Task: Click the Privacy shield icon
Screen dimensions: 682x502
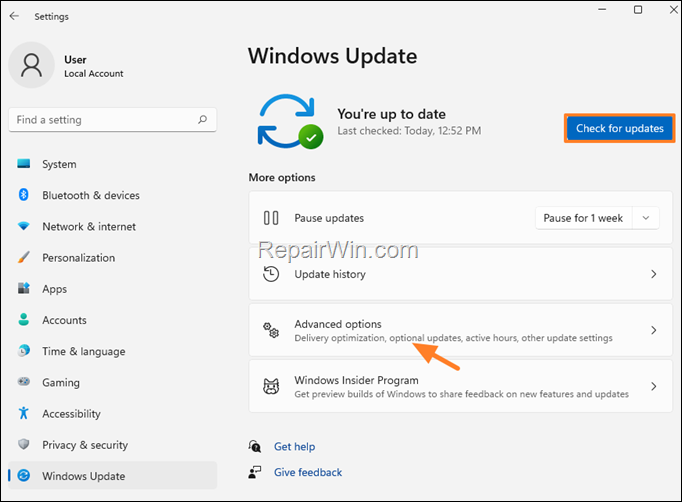Action: click(x=23, y=444)
